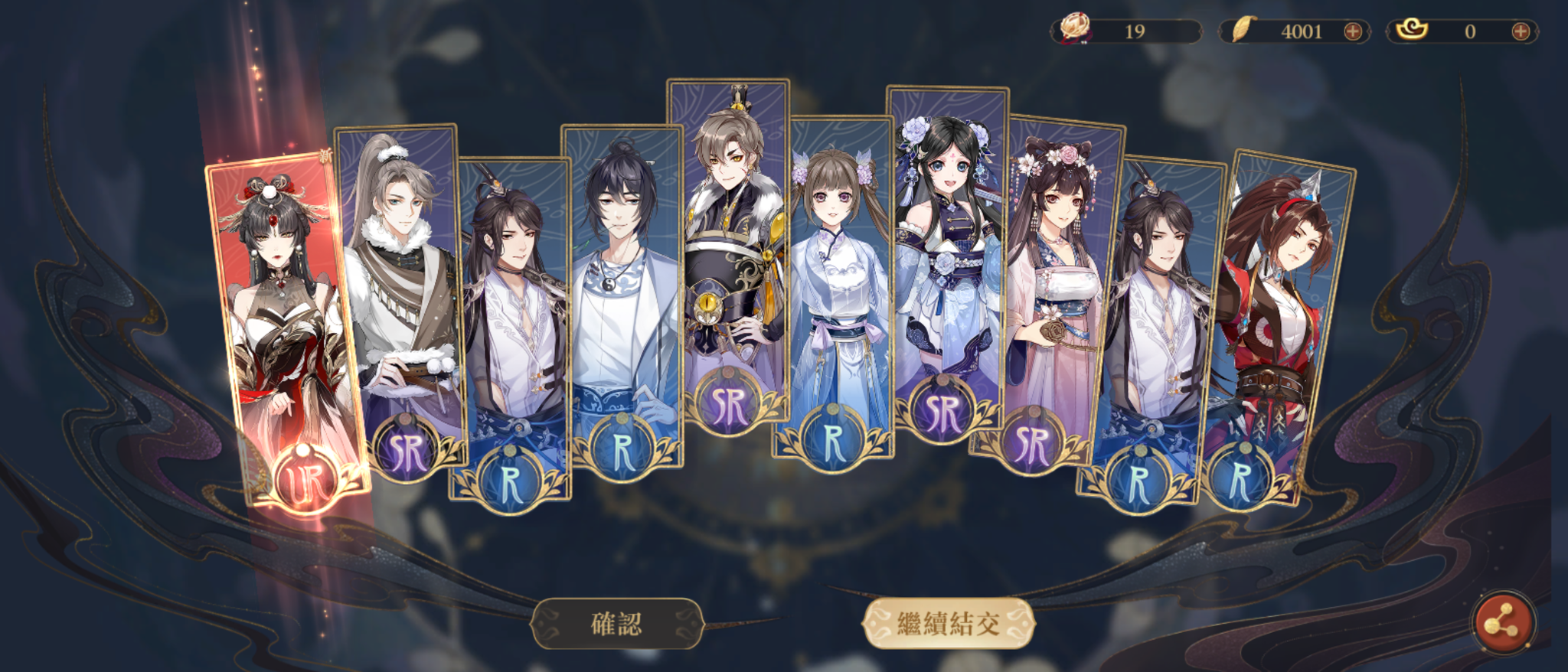Click the feather balance showing 4001

coord(1302,31)
